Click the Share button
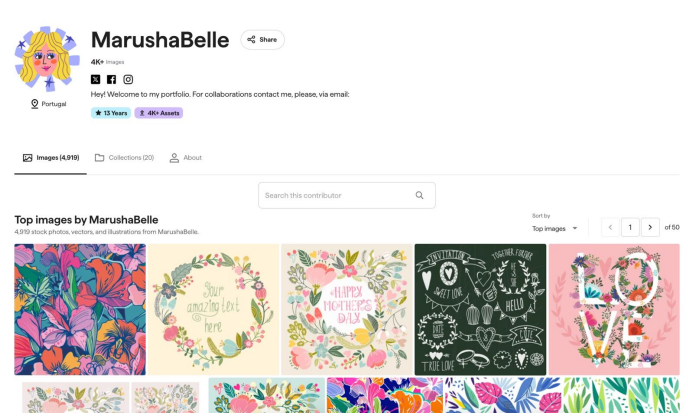Viewport: 688px width, 419px height. pyautogui.click(x=262, y=39)
